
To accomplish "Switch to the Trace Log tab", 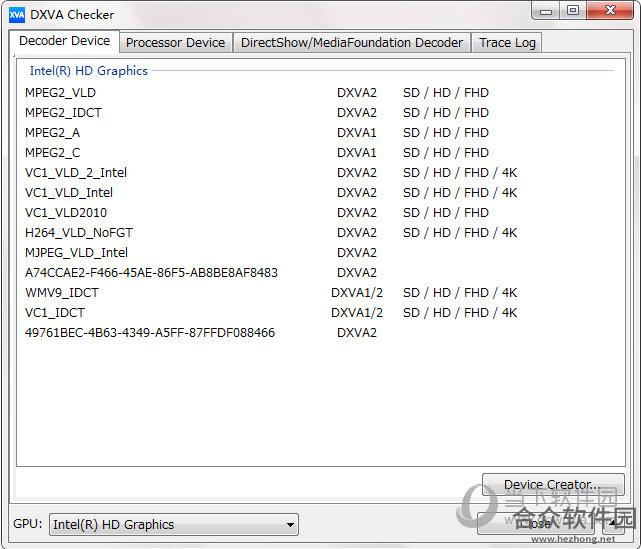I will pyautogui.click(x=507, y=43).
